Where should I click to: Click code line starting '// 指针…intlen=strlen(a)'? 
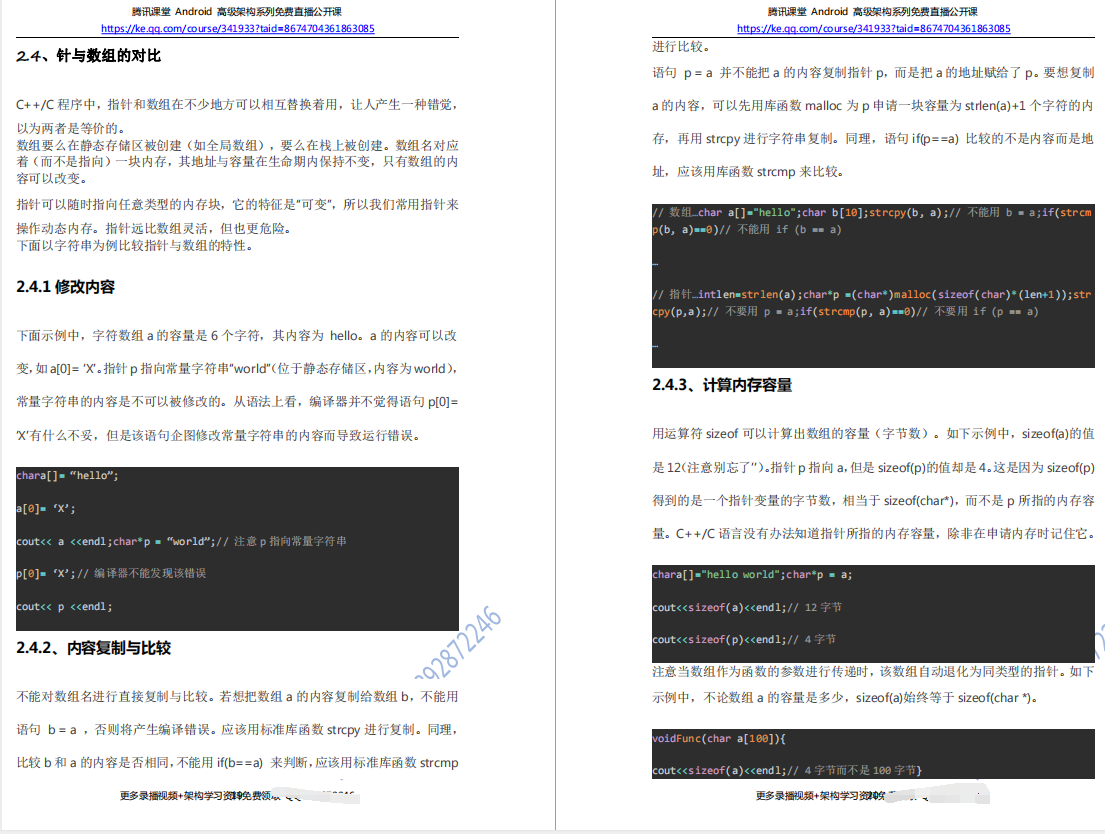872,294
